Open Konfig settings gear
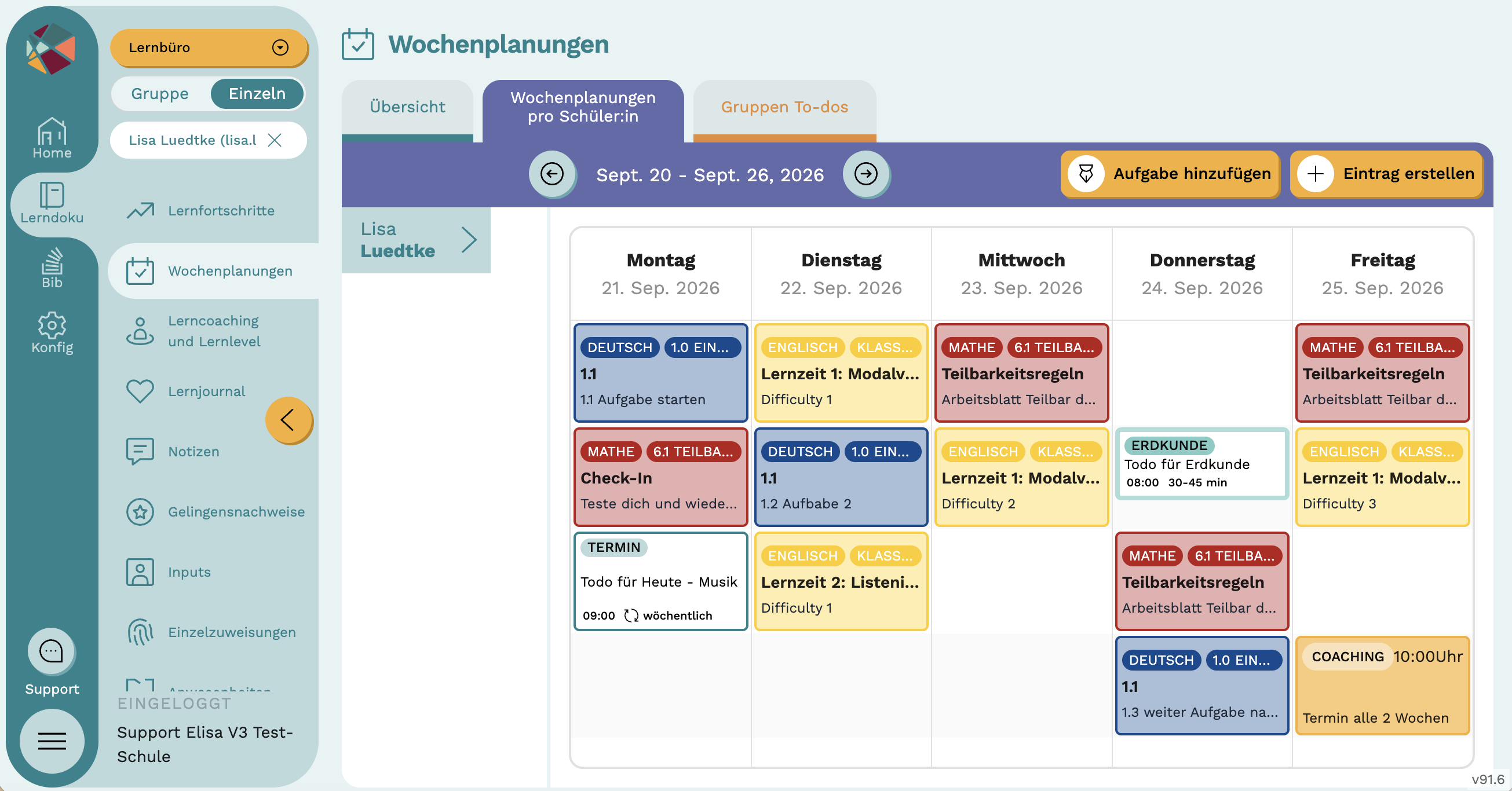Viewport: 1512px width, 791px height. (52, 332)
